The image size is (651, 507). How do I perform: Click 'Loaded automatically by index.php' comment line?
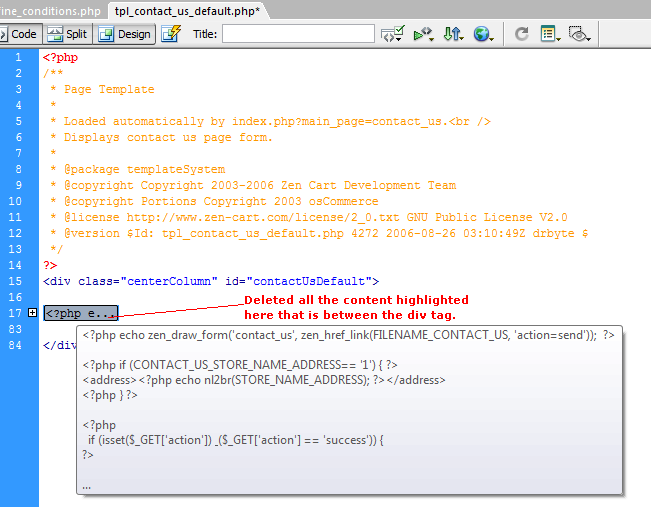270,121
